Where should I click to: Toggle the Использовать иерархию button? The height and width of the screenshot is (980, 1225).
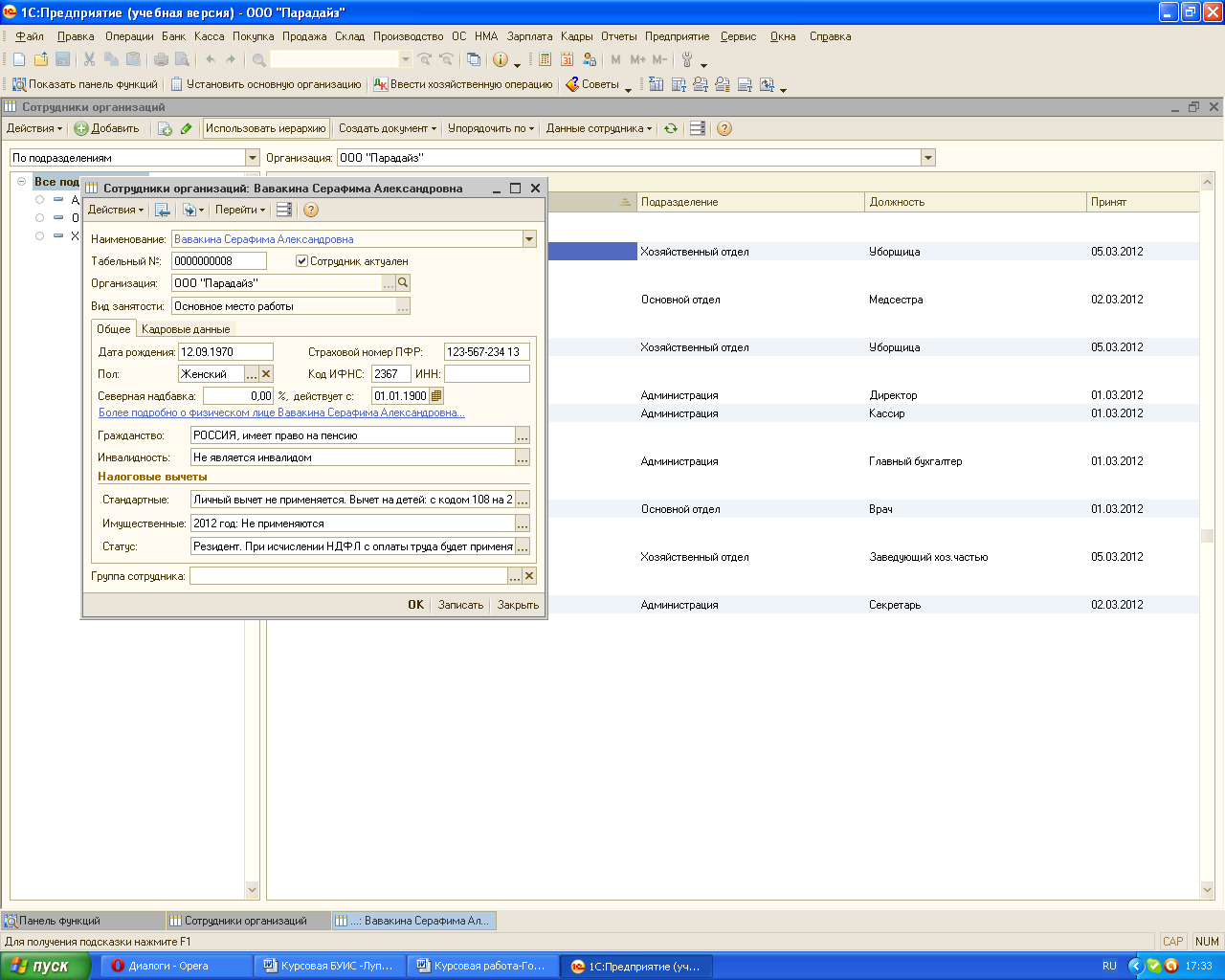[265, 128]
